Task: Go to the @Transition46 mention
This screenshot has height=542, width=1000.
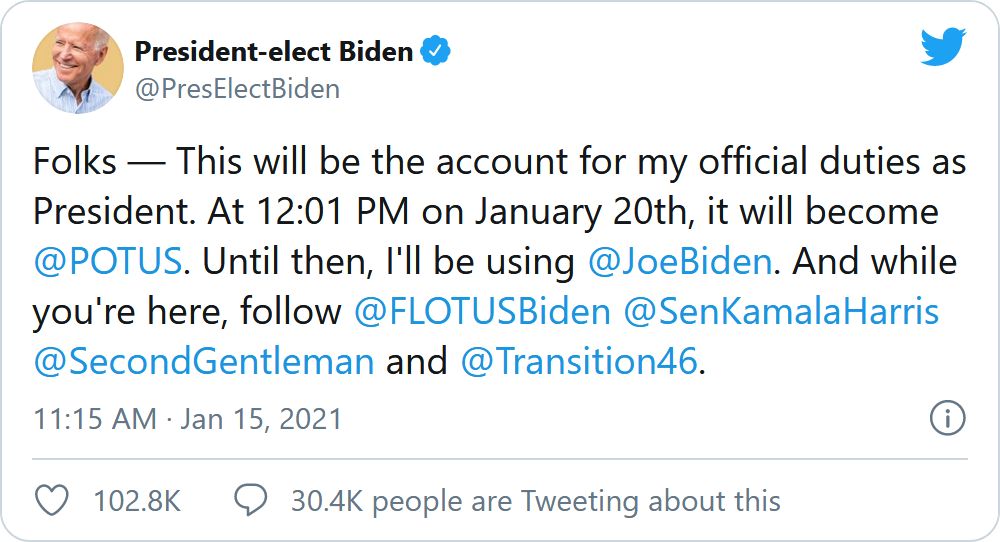Action: click(x=577, y=361)
